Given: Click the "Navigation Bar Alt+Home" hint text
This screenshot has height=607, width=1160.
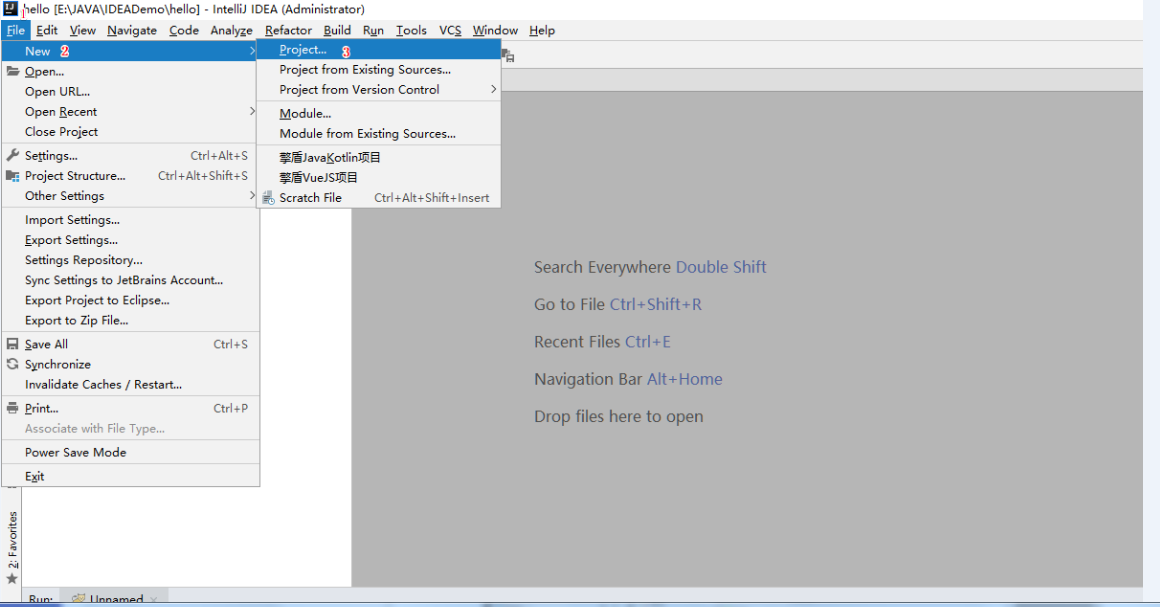Looking at the screenshot, I should [x=628, y=379].
